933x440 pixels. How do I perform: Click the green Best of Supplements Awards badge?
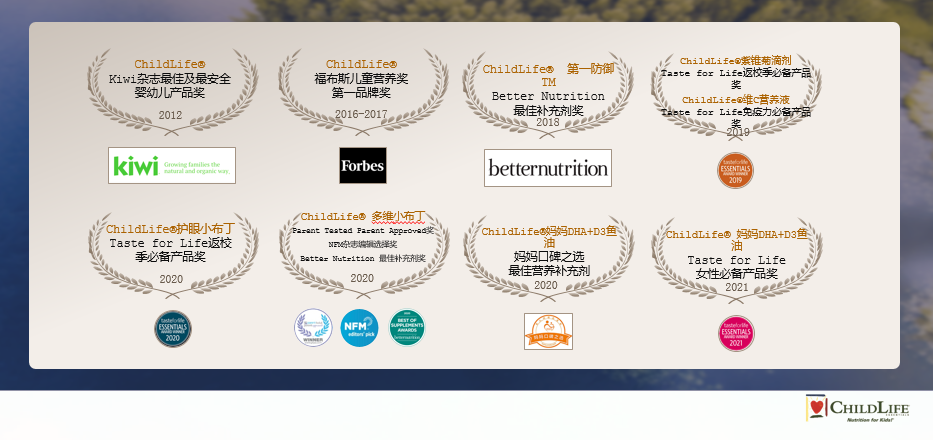tap(407, 327)
